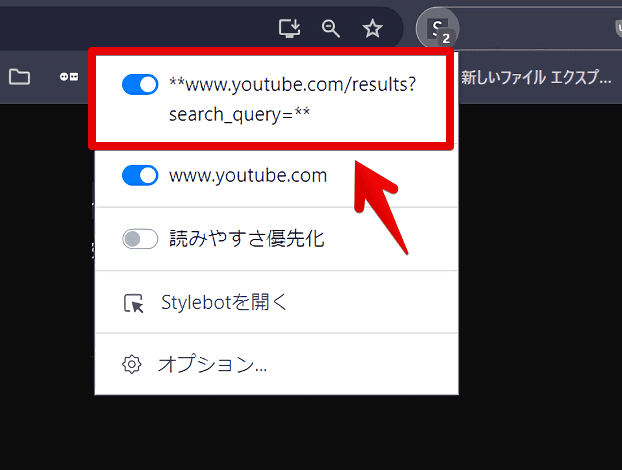
Task: Click the 読みやすさ優先化 label text
Action: 247,239
